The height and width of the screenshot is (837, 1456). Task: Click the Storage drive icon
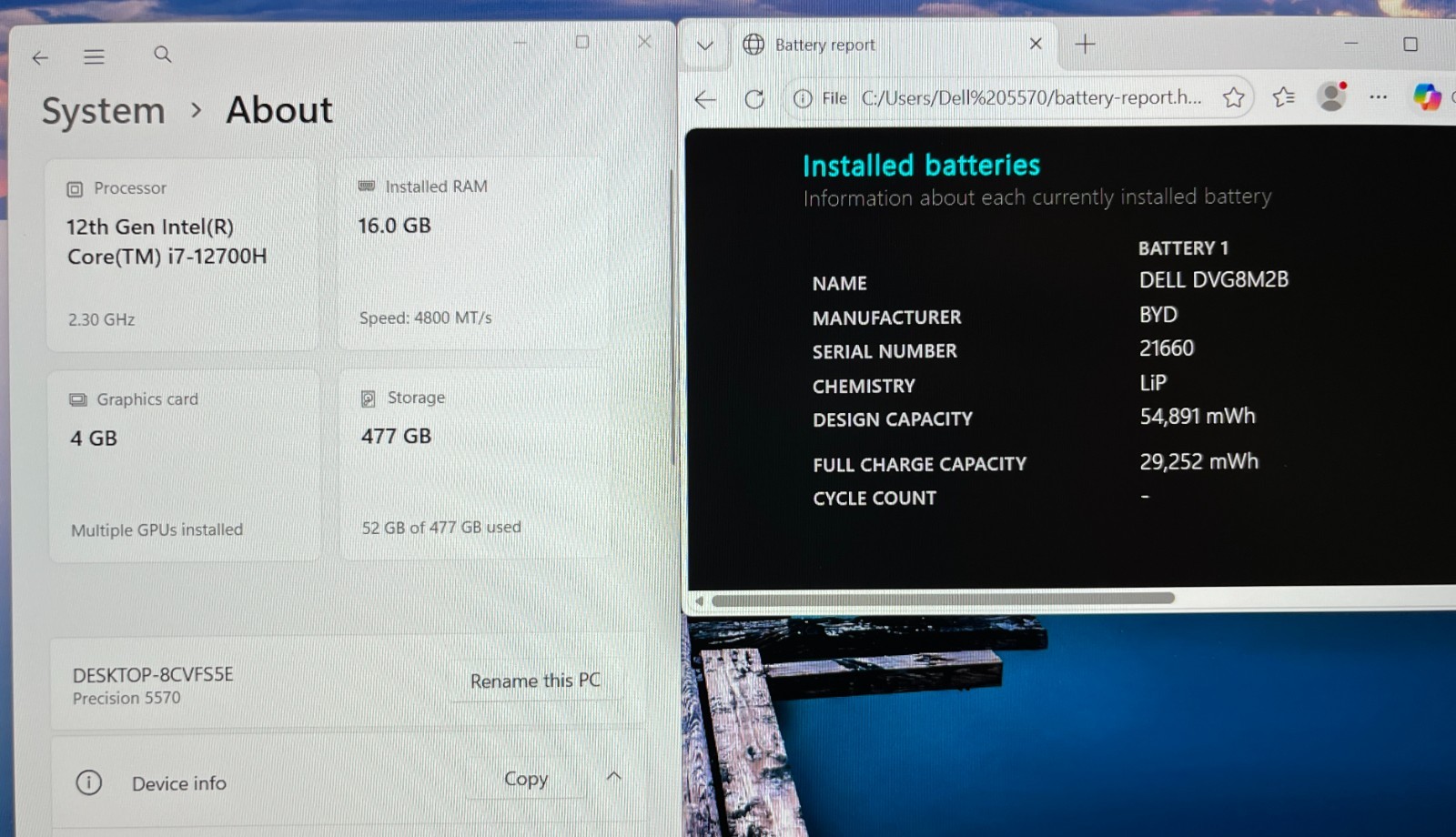368,398
